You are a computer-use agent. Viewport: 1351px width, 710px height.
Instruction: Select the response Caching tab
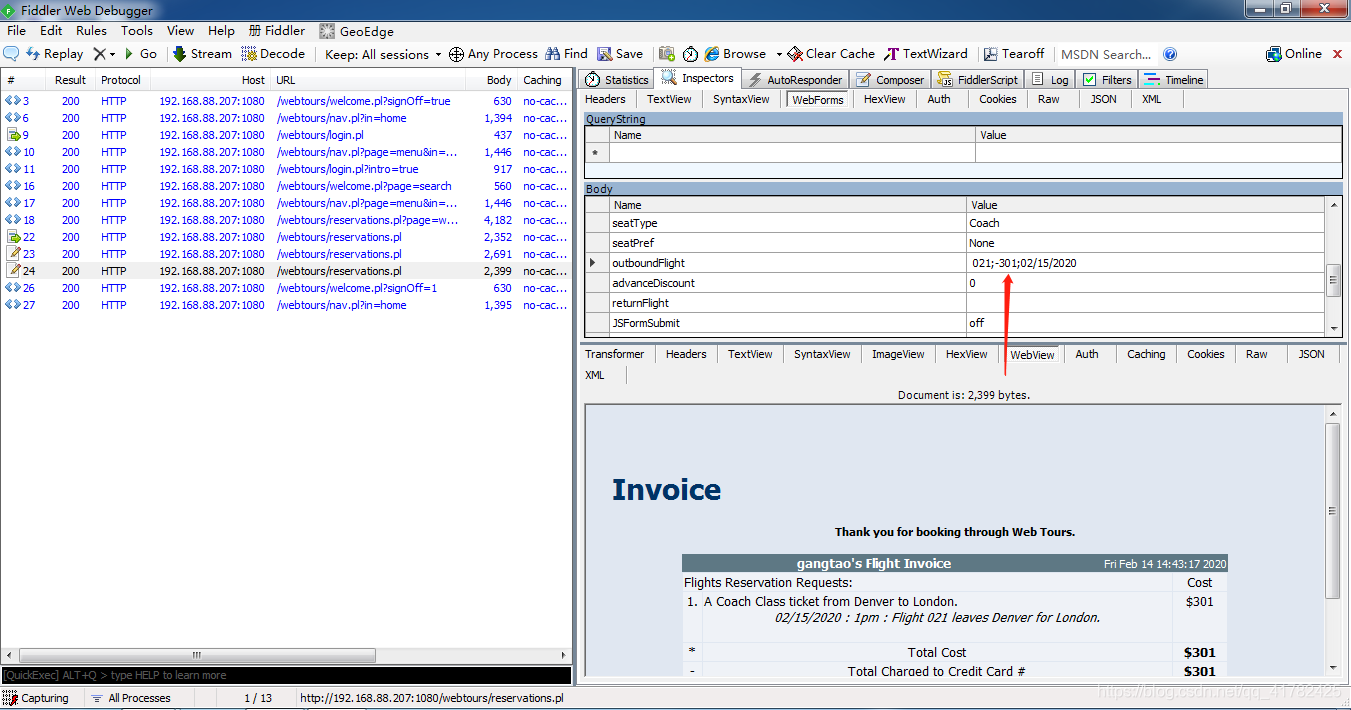click(x=1146, y=354)
